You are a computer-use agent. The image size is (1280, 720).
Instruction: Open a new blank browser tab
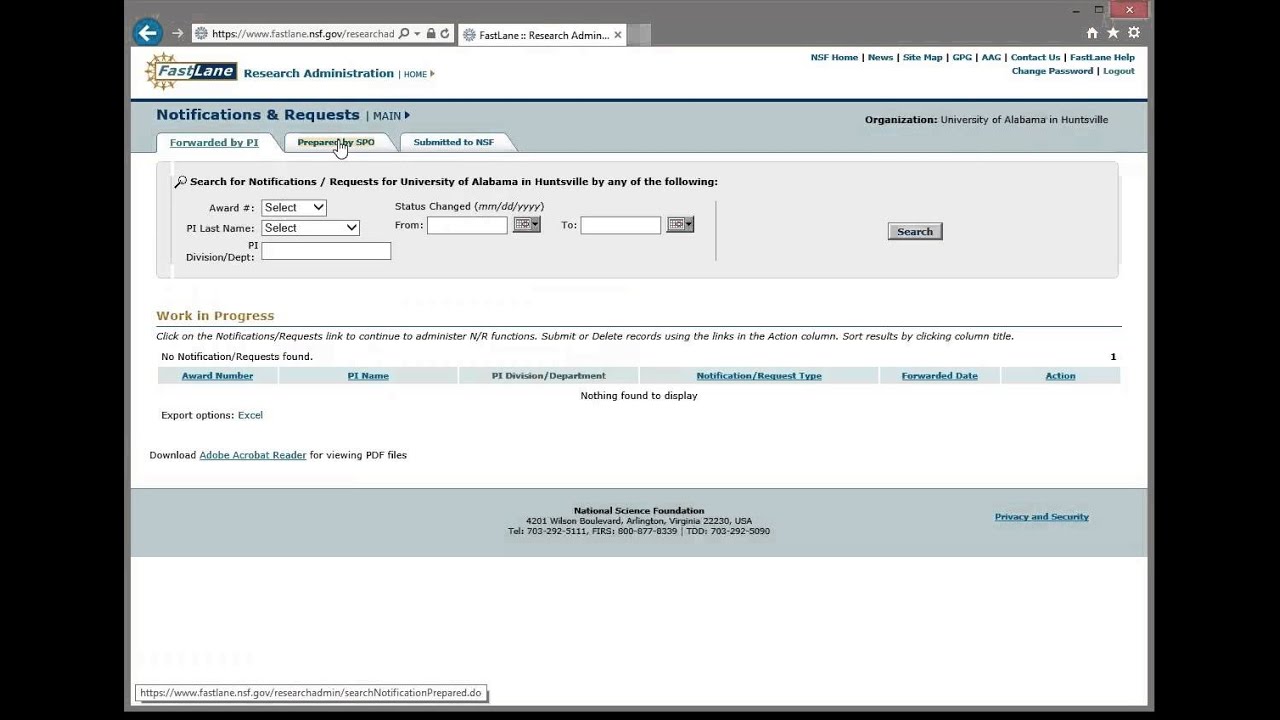(641, 35)
